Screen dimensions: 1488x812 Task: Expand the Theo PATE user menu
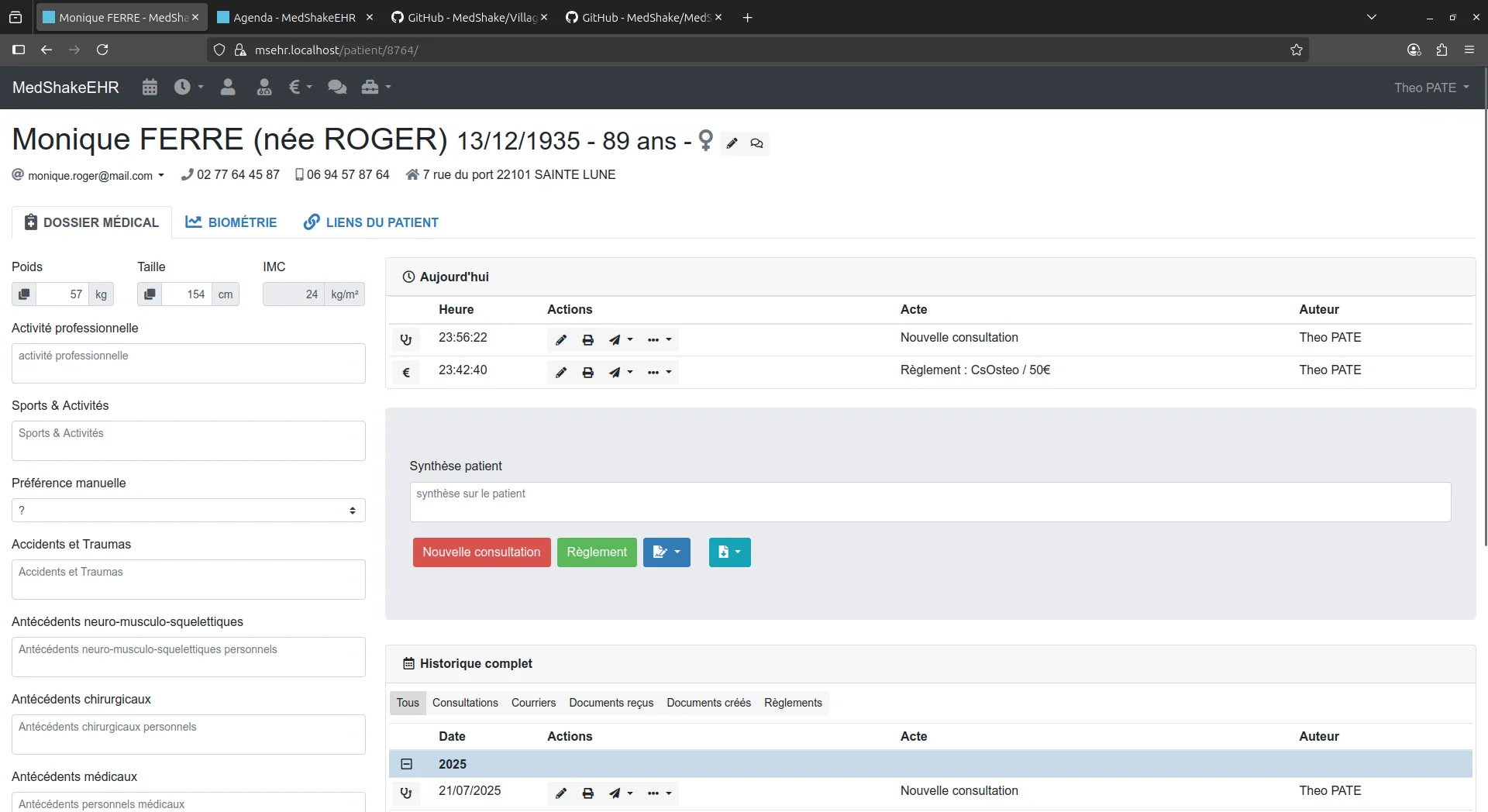click(1431, 88)
